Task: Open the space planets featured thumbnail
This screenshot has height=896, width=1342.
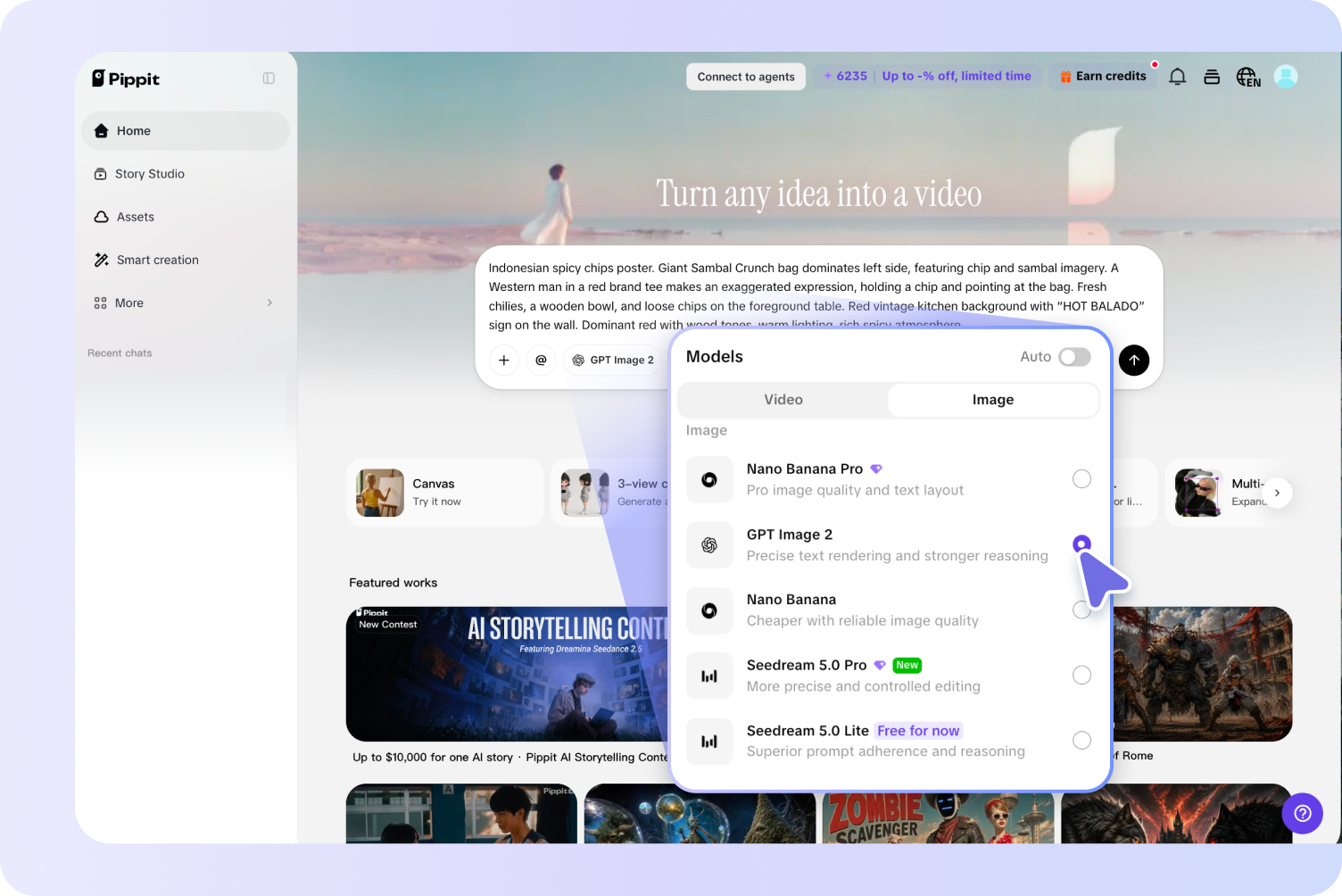Action: [x=700, y=814]
